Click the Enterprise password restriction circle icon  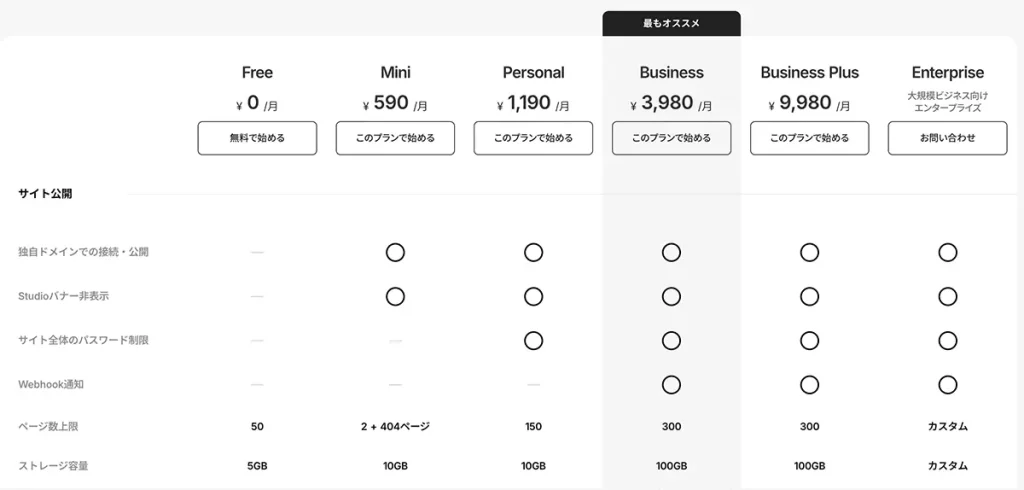coord(948,340)
